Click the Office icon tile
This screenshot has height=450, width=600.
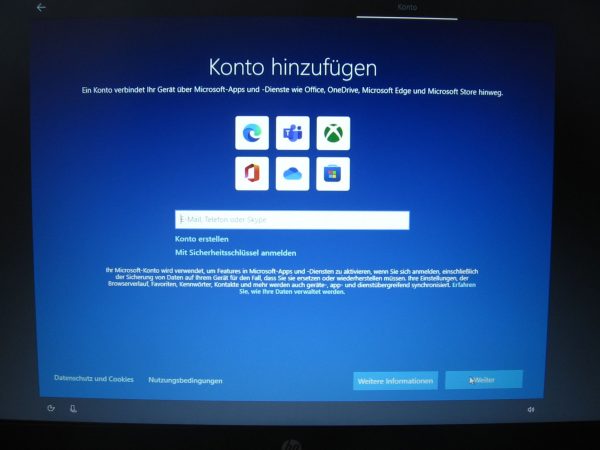(252, 173)
